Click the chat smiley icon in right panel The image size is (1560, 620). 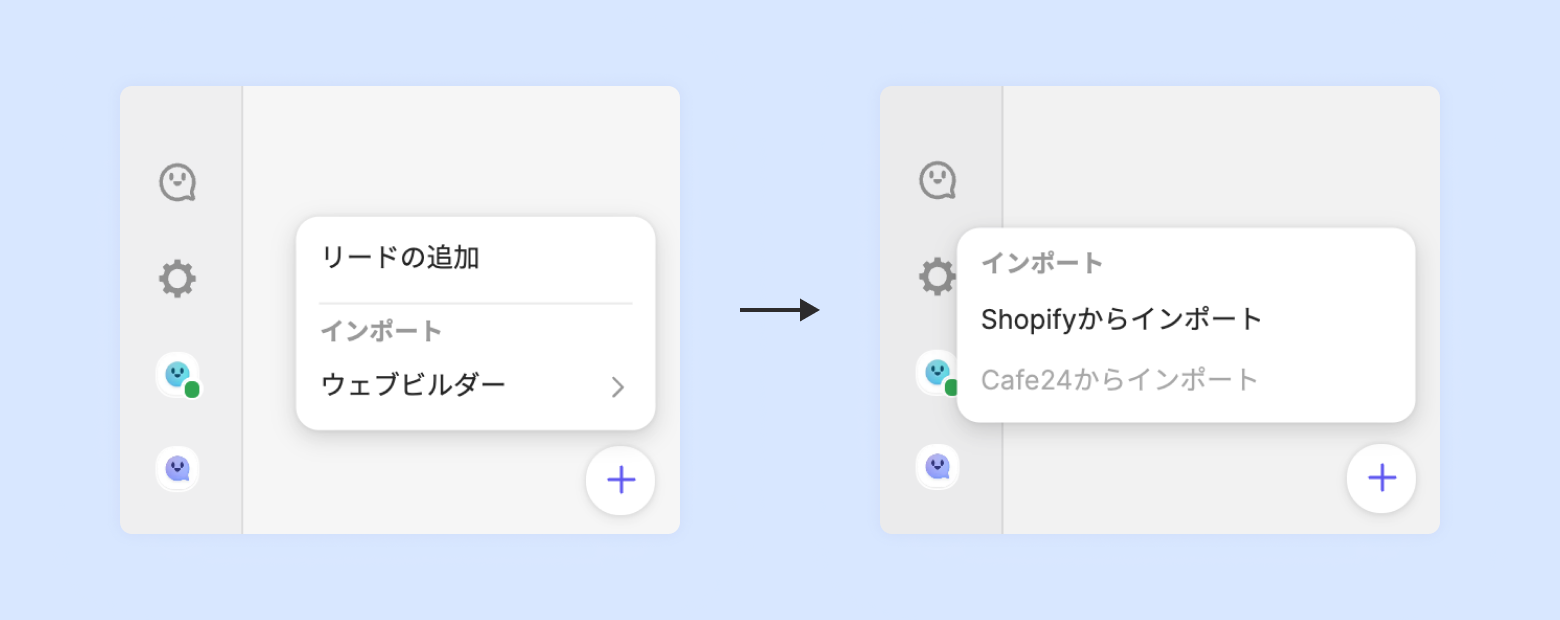937,181
